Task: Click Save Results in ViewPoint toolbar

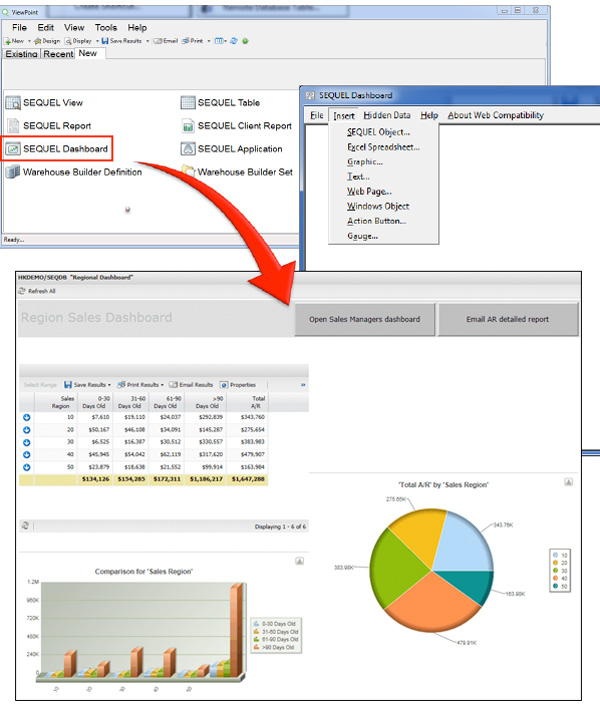Action: point(122,41)
